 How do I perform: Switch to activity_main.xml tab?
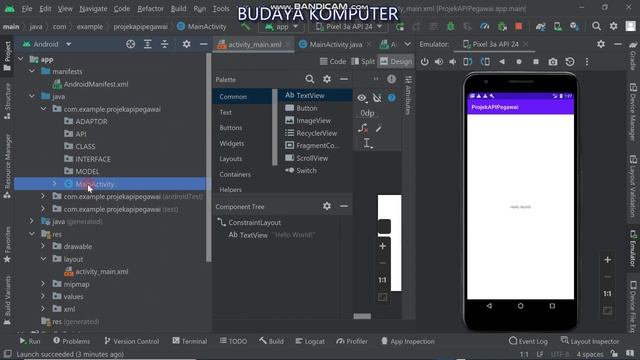tap(254, 44)
